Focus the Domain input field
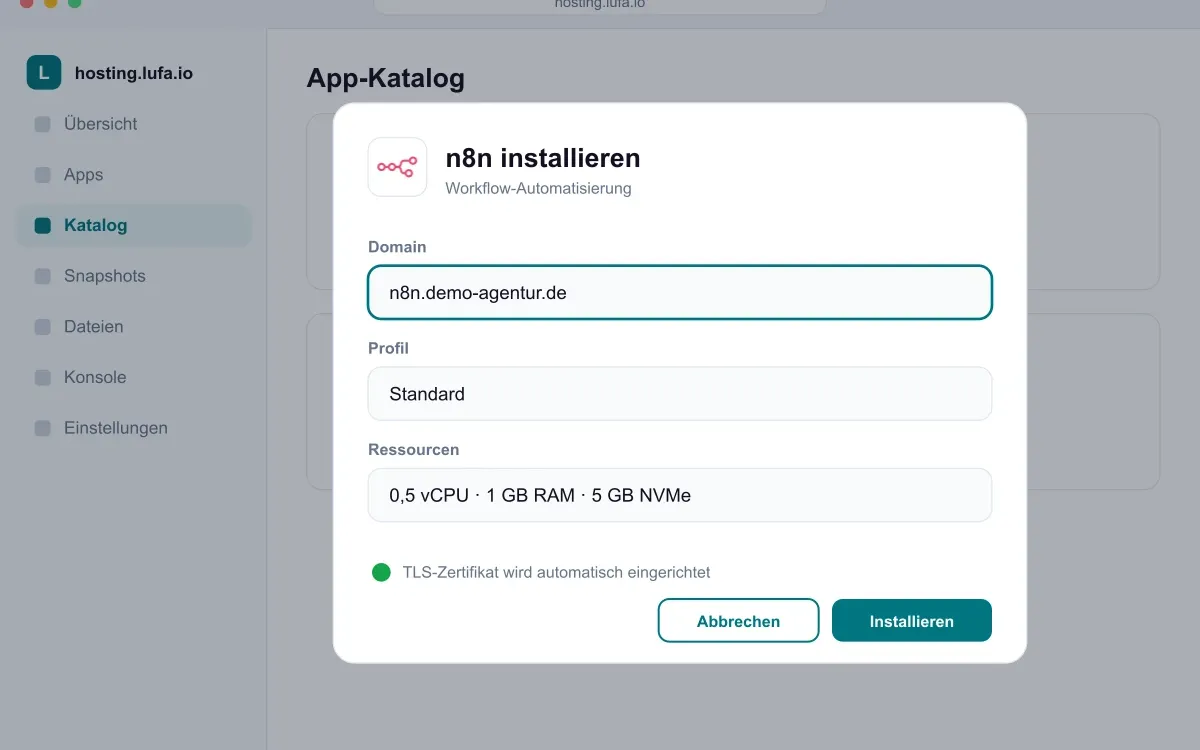This screenshot has width=1200, height=750. [680, 292]
